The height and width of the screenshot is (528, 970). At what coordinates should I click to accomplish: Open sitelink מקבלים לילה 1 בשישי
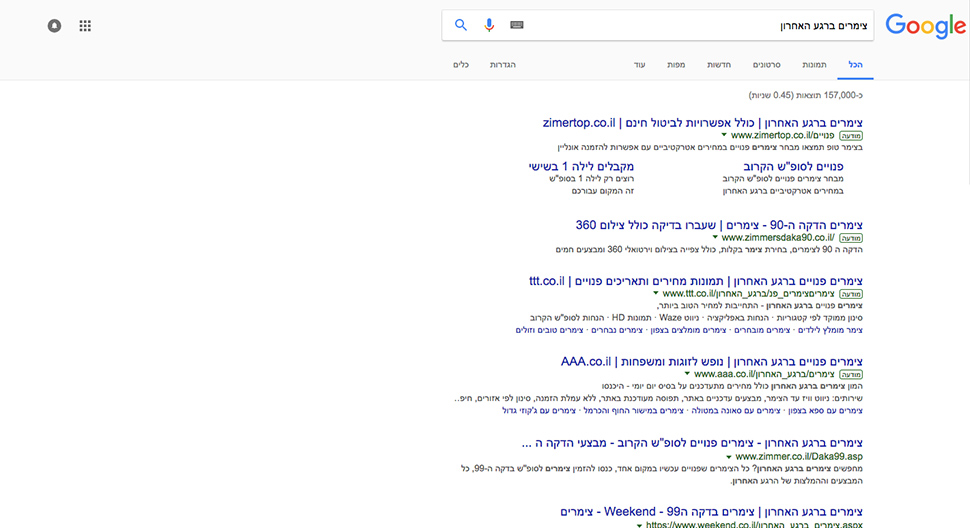click(581, 166)
